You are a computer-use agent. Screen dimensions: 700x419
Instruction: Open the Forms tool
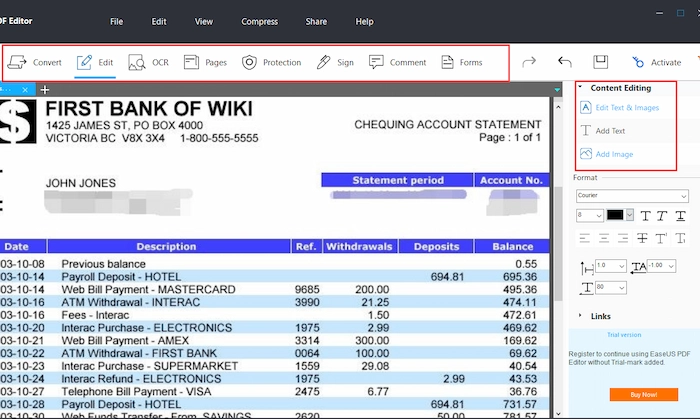(x=462, y=62)
